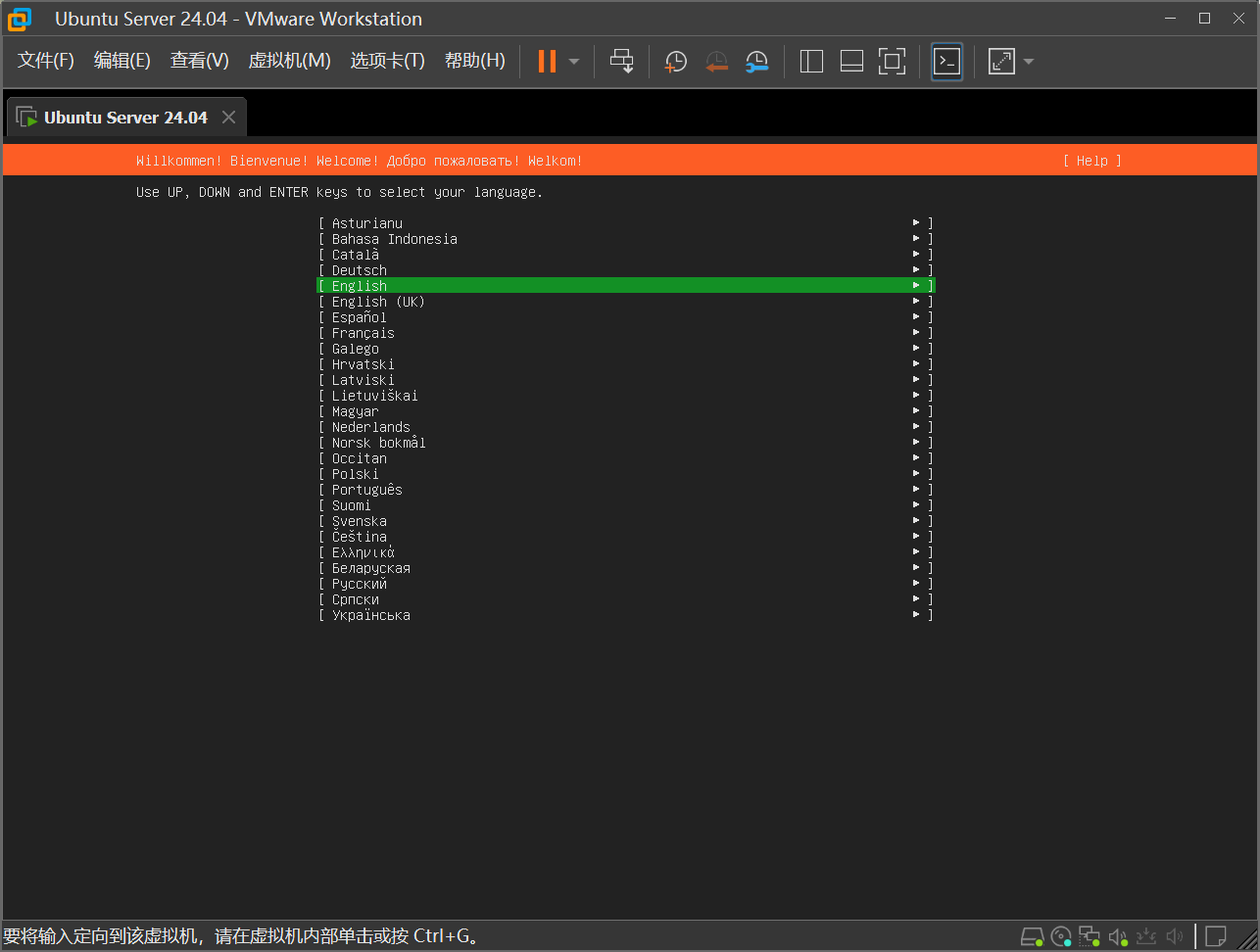Click the active sound card status icon
The image size is (1260, 952).
1118,936
